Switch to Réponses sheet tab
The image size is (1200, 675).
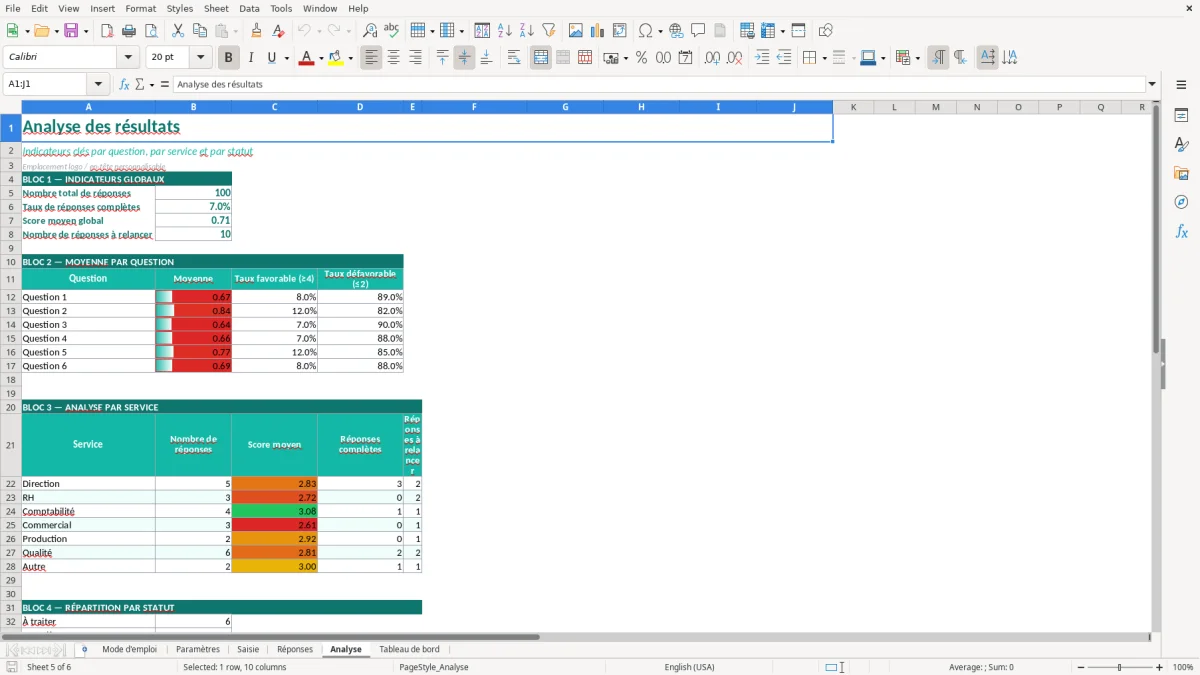click(295, 649)
